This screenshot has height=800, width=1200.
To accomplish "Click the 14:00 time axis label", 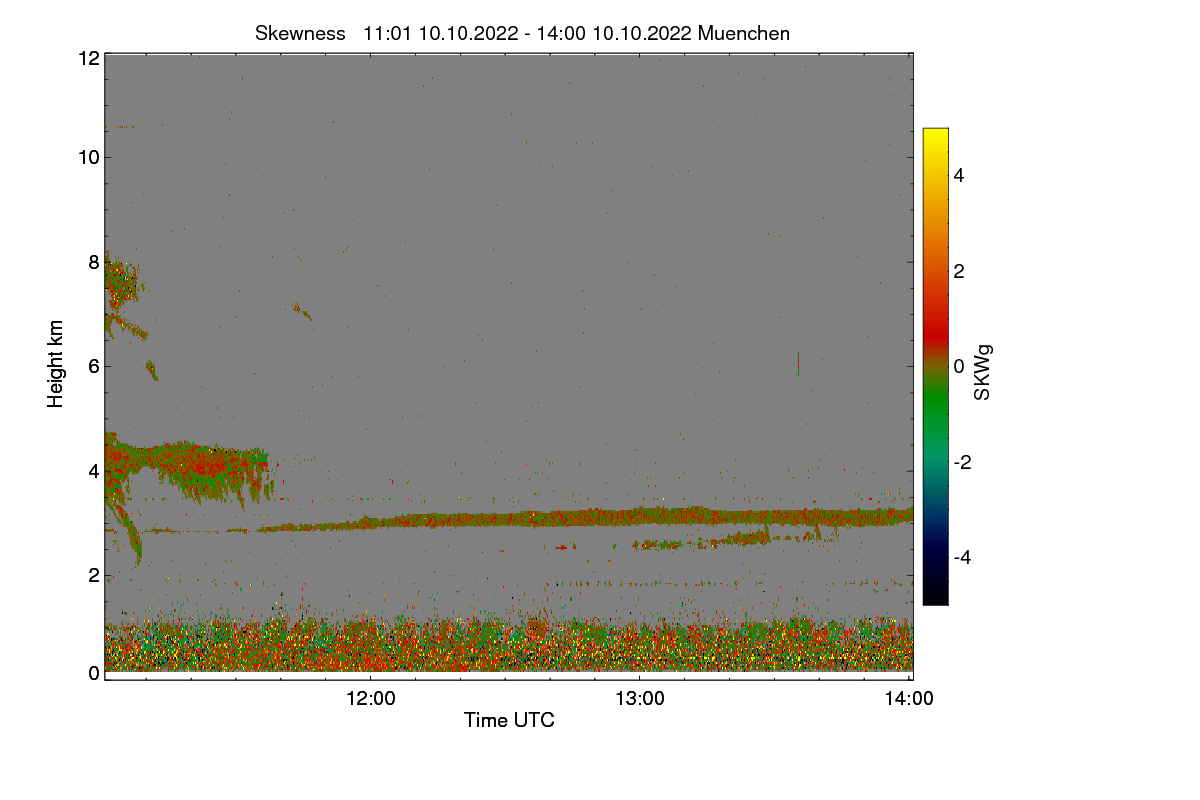I will tap(910, 700).
